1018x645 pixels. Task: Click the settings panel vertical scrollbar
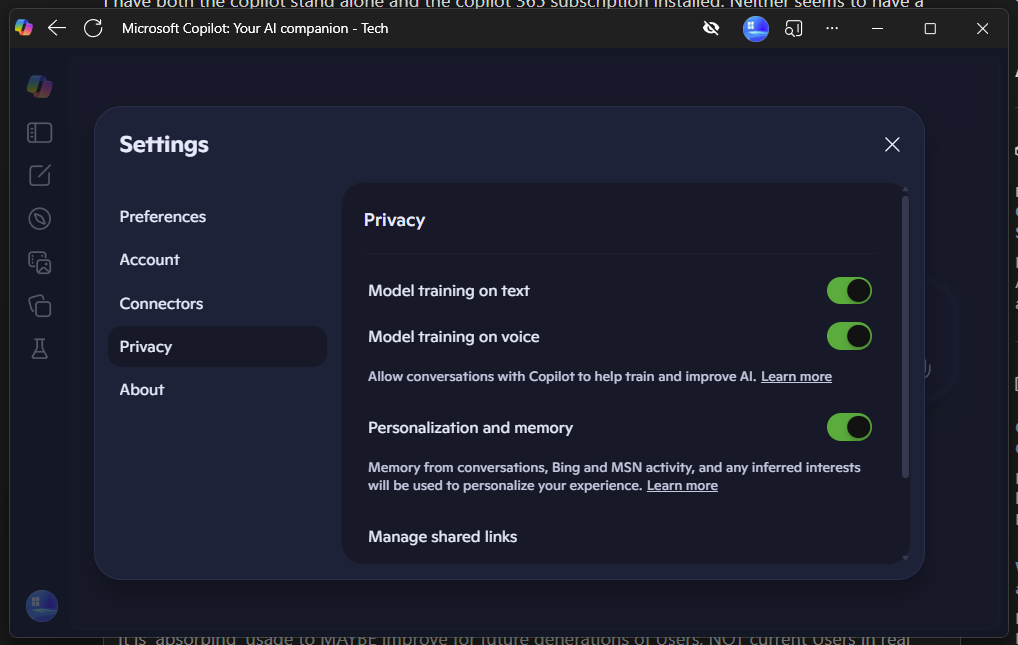point(905,336)
